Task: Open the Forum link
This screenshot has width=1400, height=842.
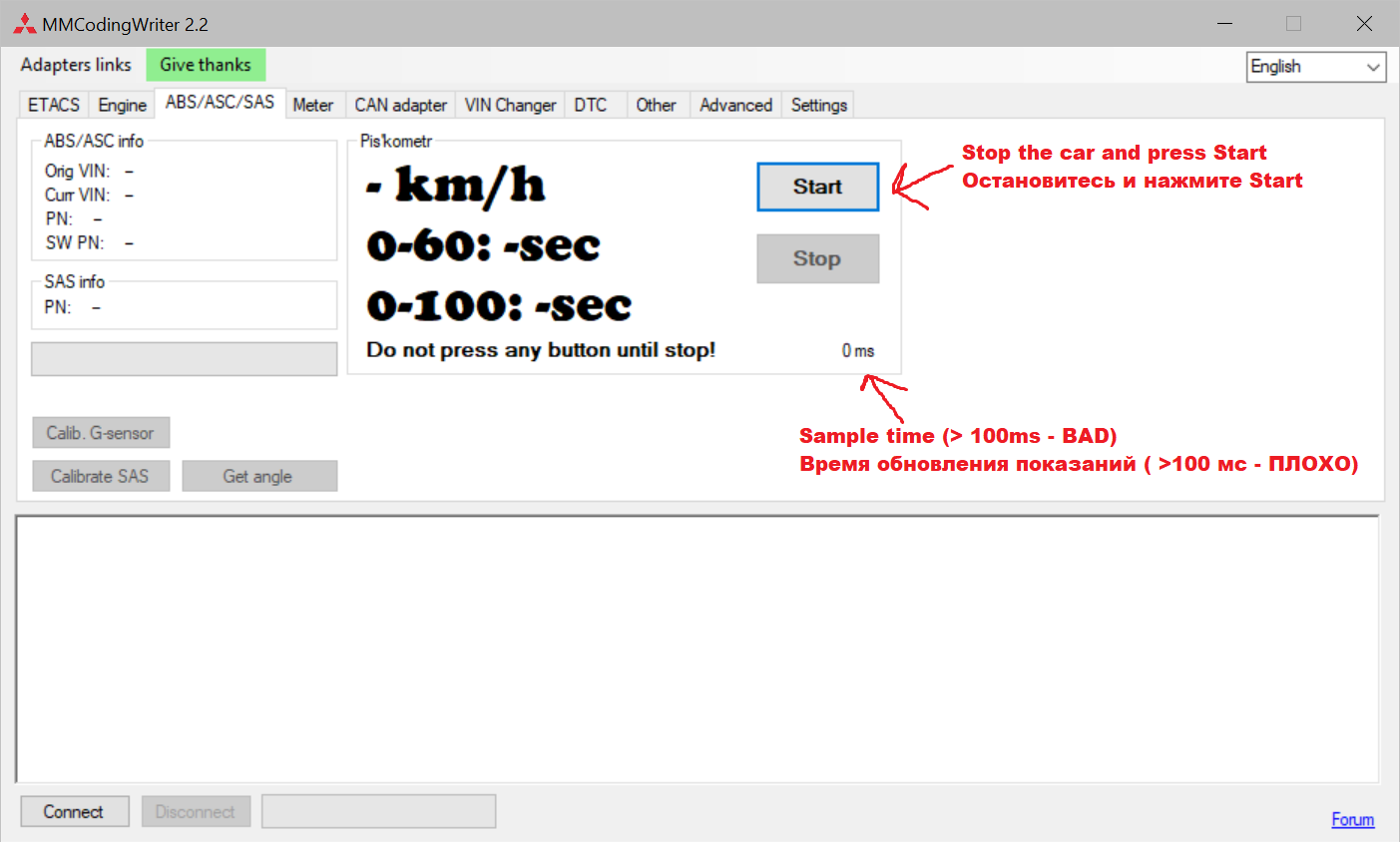Action: (1352, 819)
